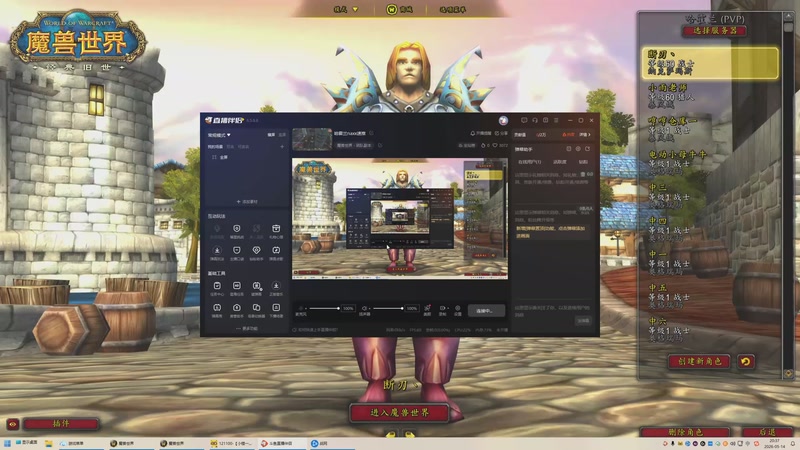This screenshot has height=450, width=800.
Task: Open File Explorer from the taskbar
Action: (x=48, y=443)
